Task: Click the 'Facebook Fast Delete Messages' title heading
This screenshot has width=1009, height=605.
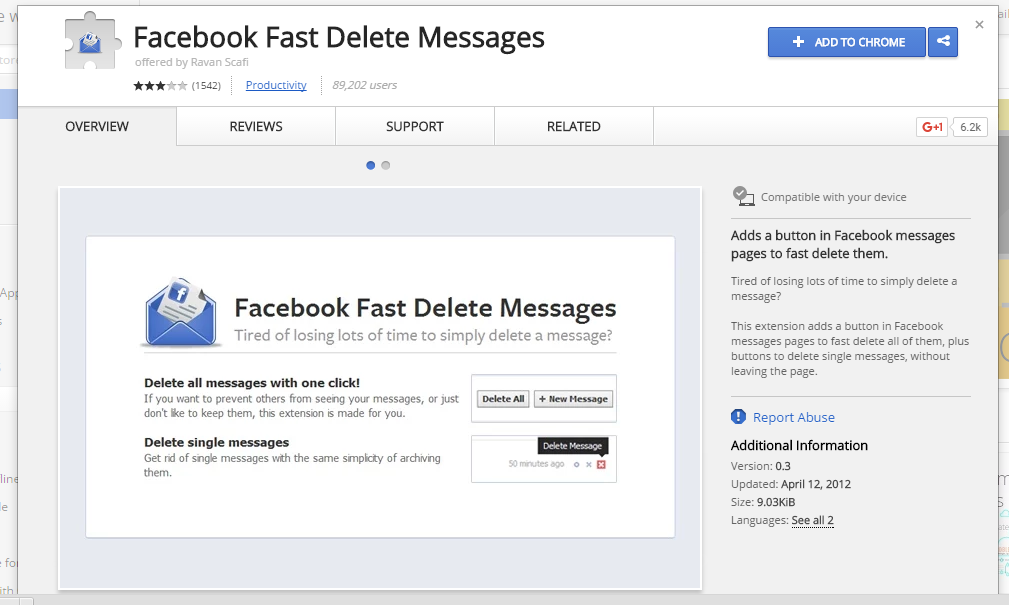Action: point(339,37)
